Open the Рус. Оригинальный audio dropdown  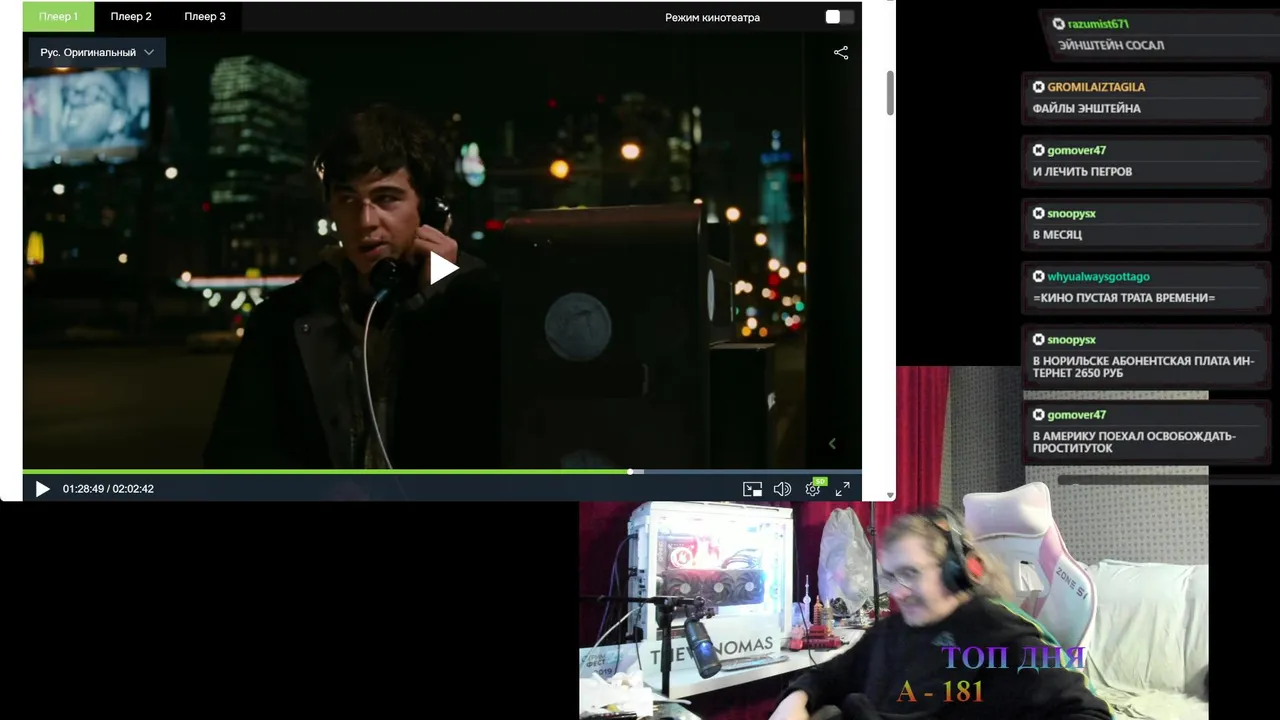(x=97, y=52)
